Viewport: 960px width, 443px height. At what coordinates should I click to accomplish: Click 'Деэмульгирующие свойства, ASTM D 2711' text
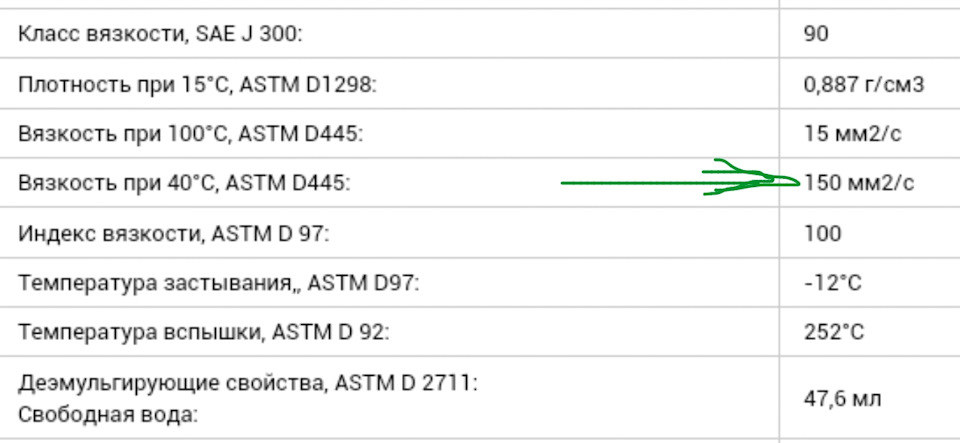(247, 383)
